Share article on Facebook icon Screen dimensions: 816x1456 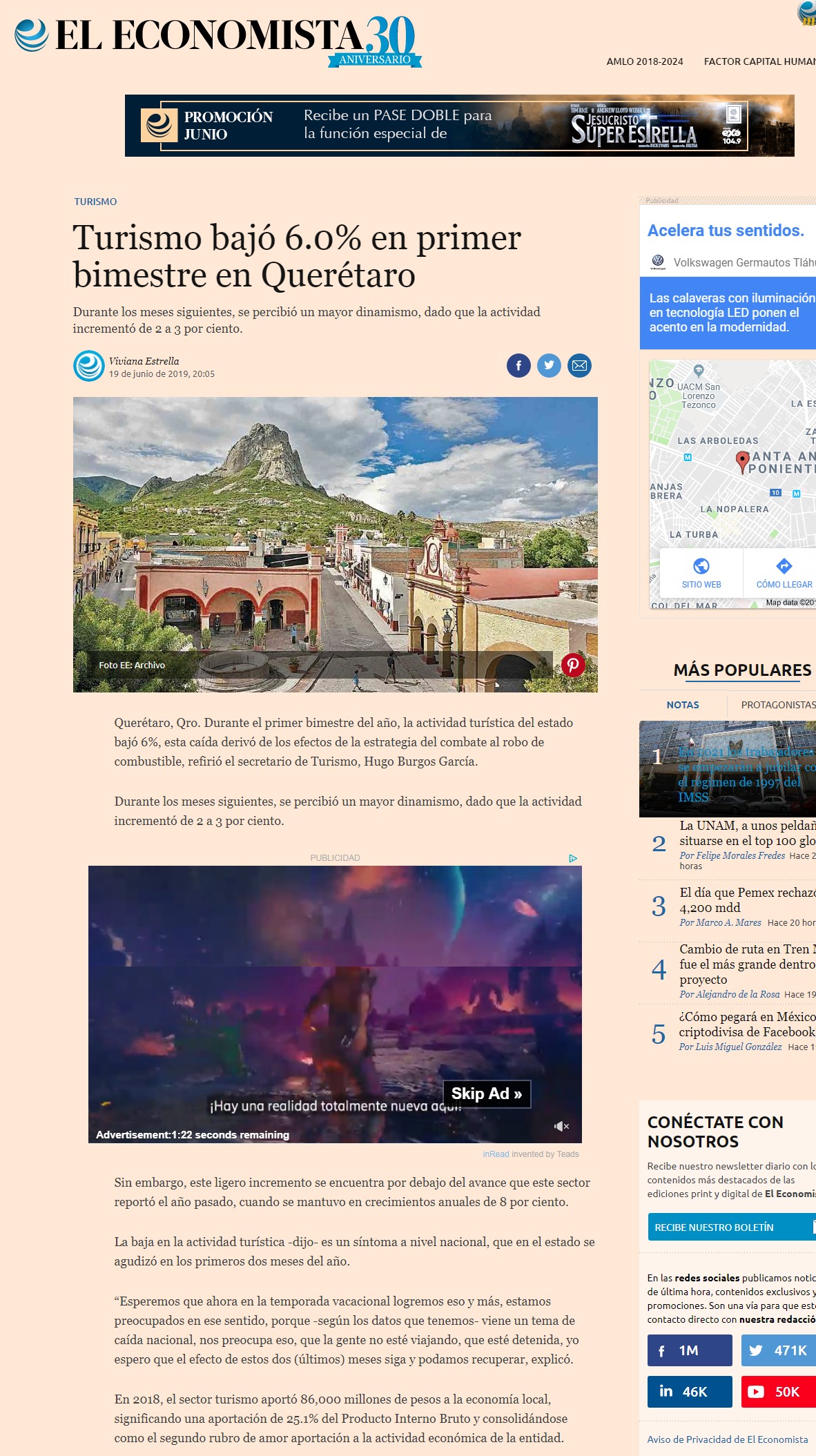point(518,365)
